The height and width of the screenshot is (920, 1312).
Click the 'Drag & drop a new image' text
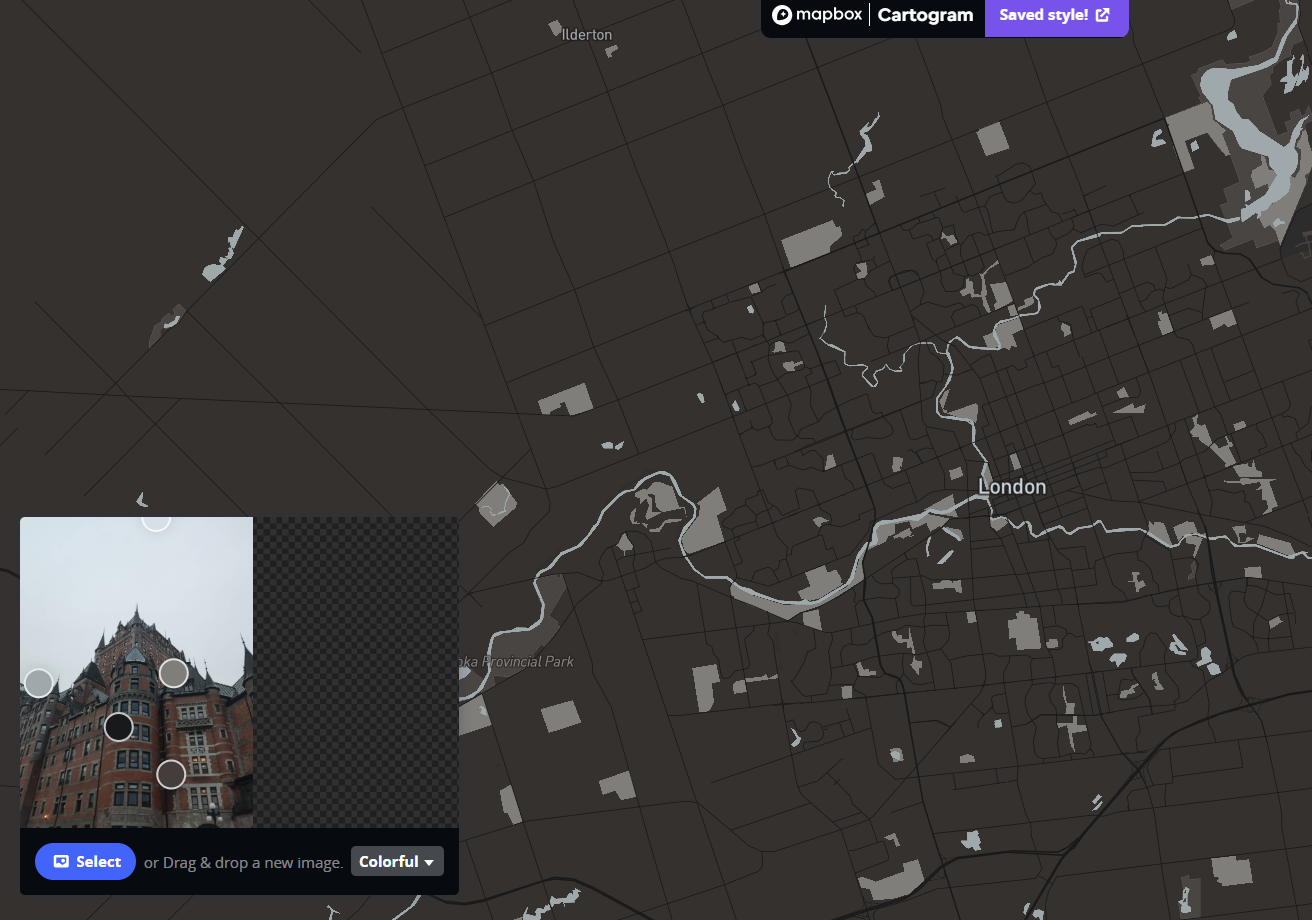click(243, 861)
